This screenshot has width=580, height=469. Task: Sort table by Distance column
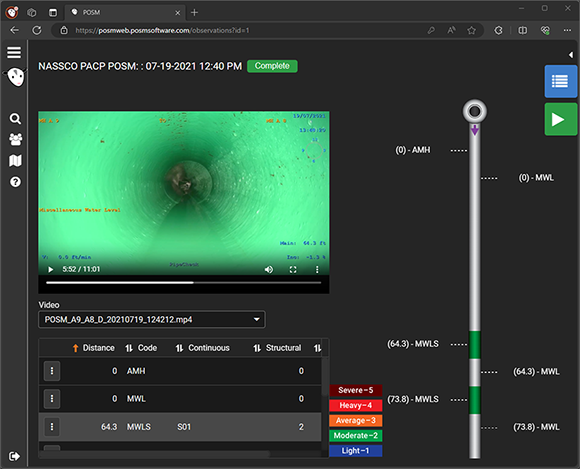point(93,348)
